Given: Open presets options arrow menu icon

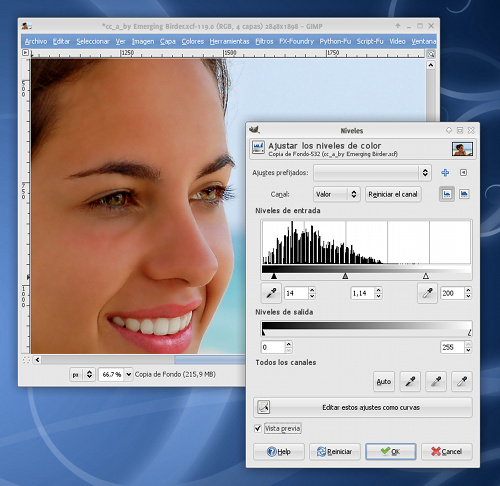Looking at the screenshot, I should point(463,172).
